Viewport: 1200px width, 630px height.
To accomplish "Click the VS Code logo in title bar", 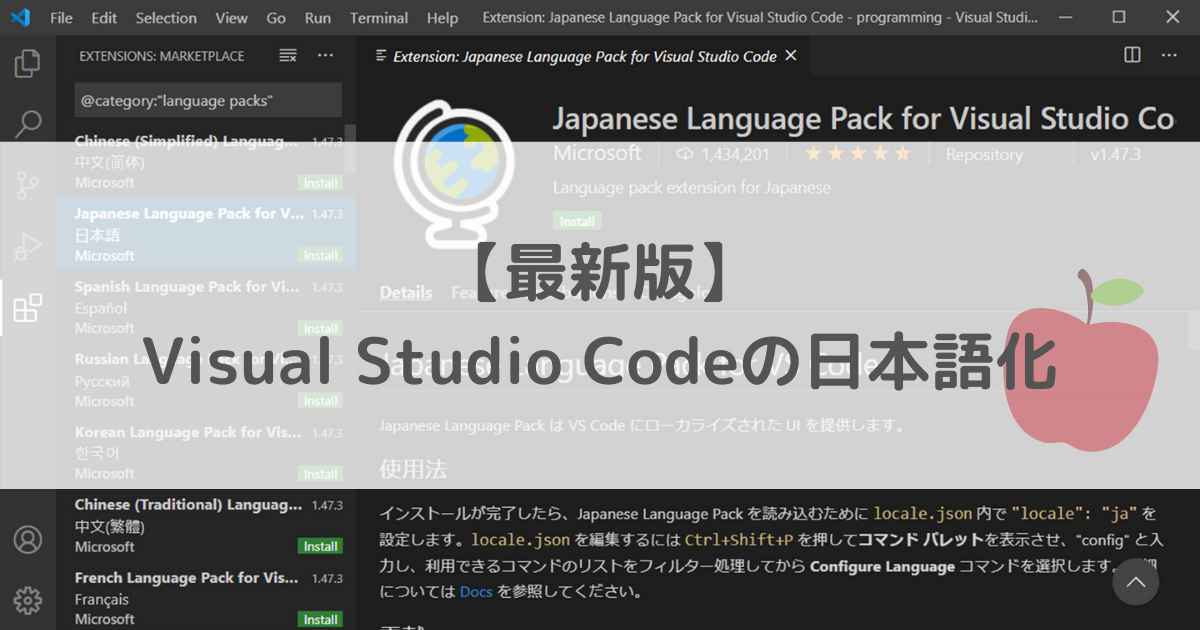I will [x=20, y=17].
